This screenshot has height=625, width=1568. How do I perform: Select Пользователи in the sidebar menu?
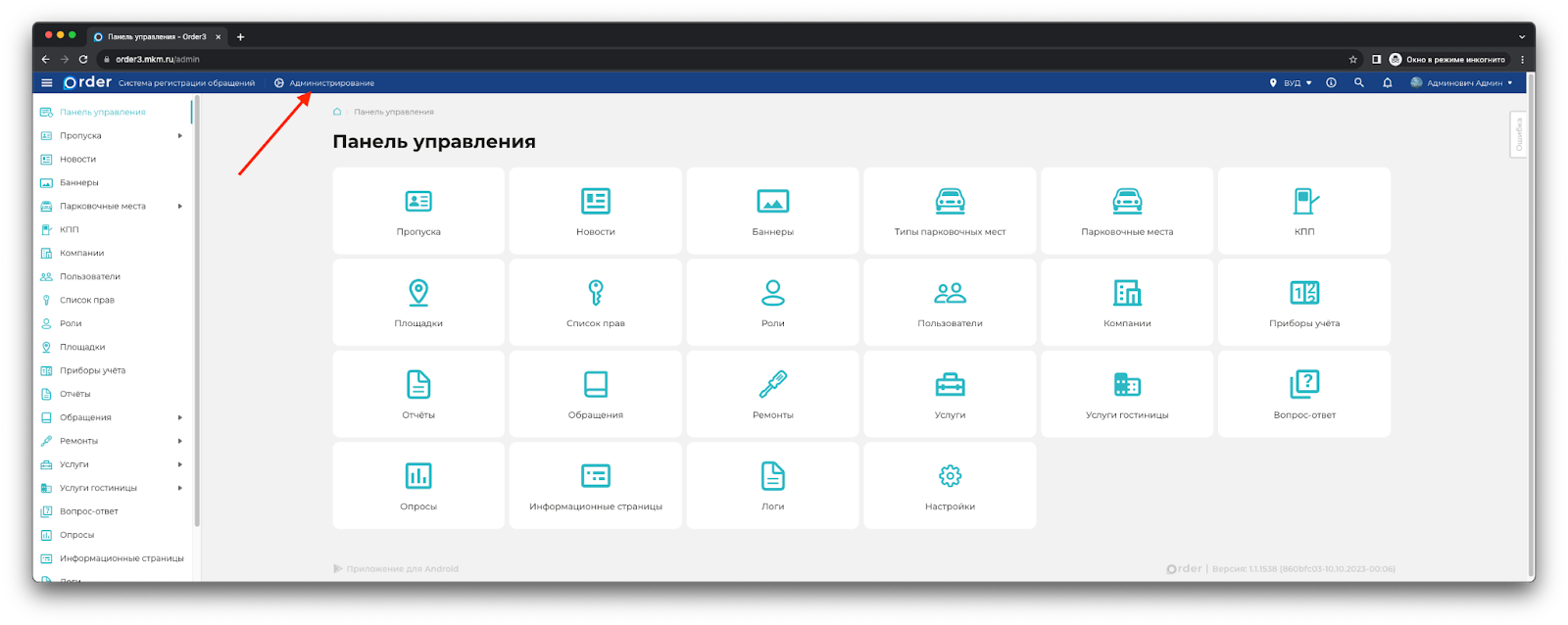89,277
